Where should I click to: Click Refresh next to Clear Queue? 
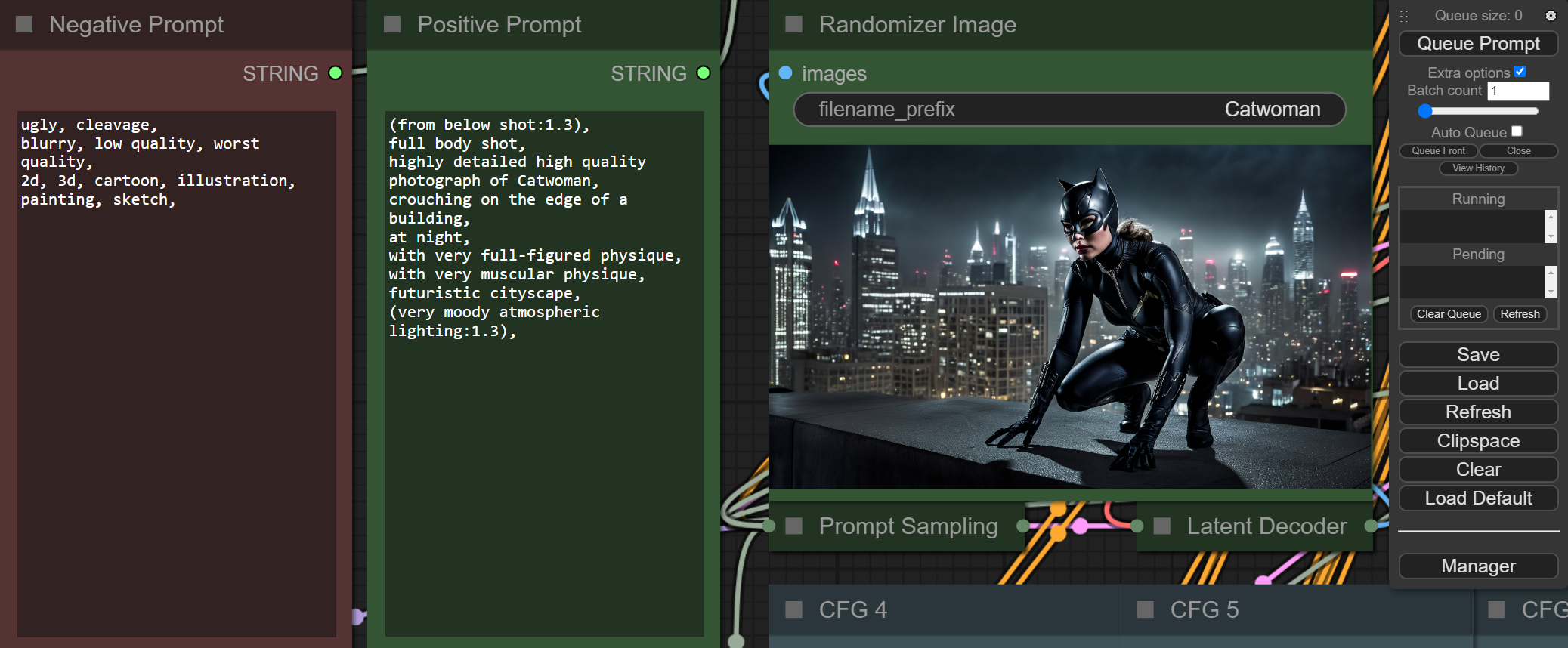[1520, 314]
